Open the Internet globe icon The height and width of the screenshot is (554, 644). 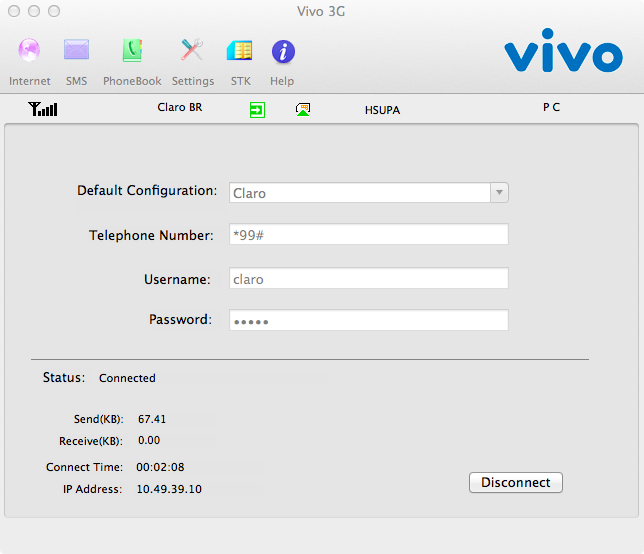click(x=29, y=51)
